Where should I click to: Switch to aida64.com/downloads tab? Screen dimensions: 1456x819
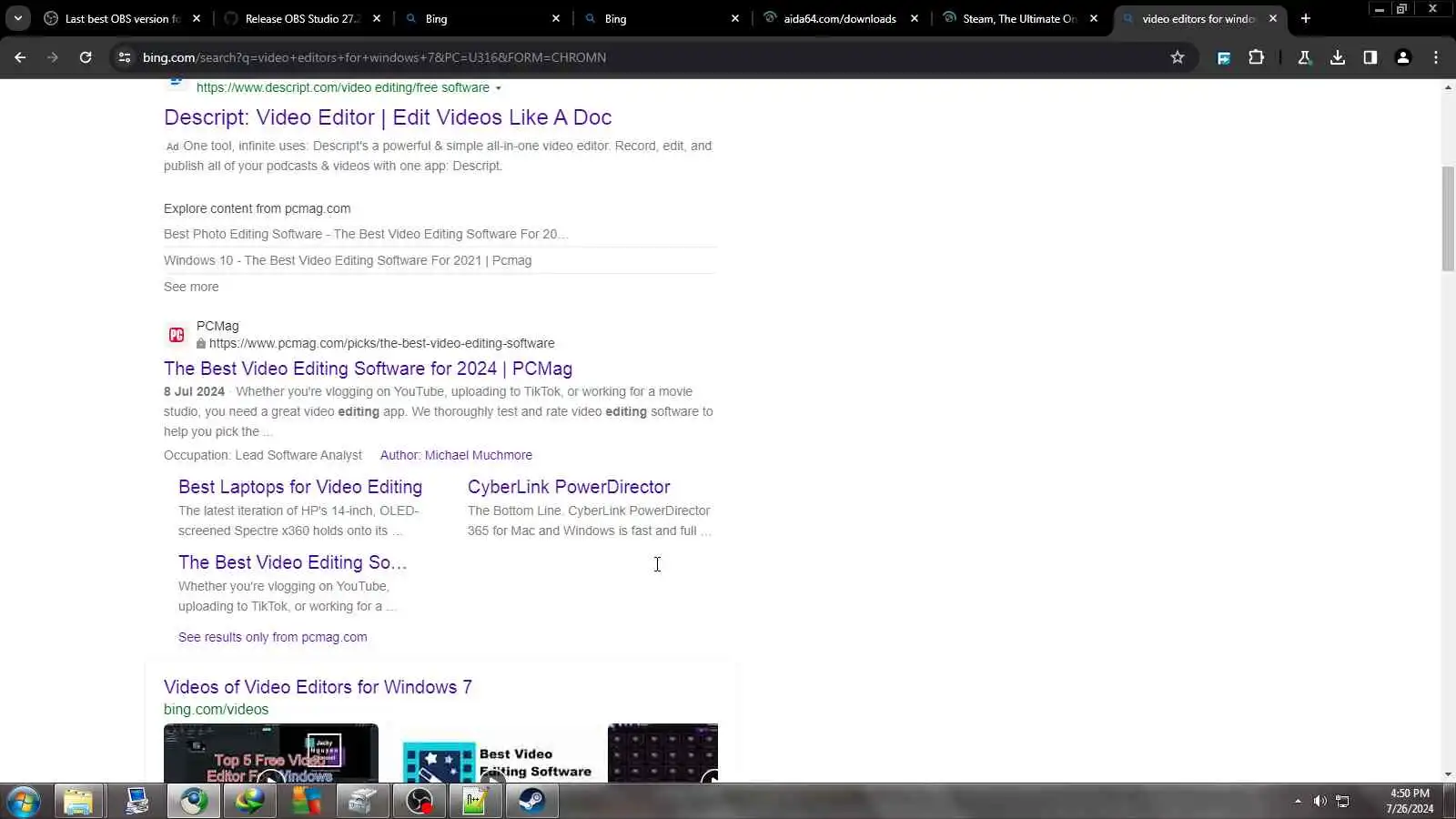click(x=840, y=18)
